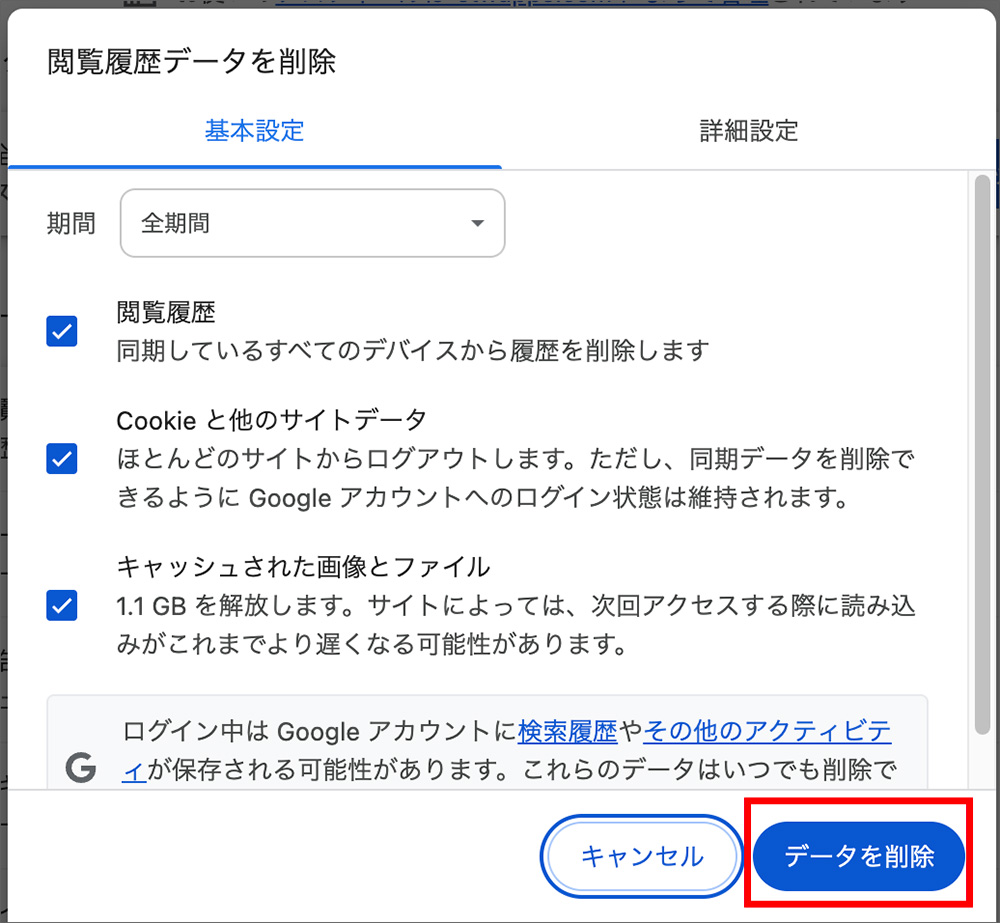Viewport: 1000px width, 923px height.
Task: Uncheck the Cookie と他のサイトデータ checkbox
Action: [x=62, y=459]
